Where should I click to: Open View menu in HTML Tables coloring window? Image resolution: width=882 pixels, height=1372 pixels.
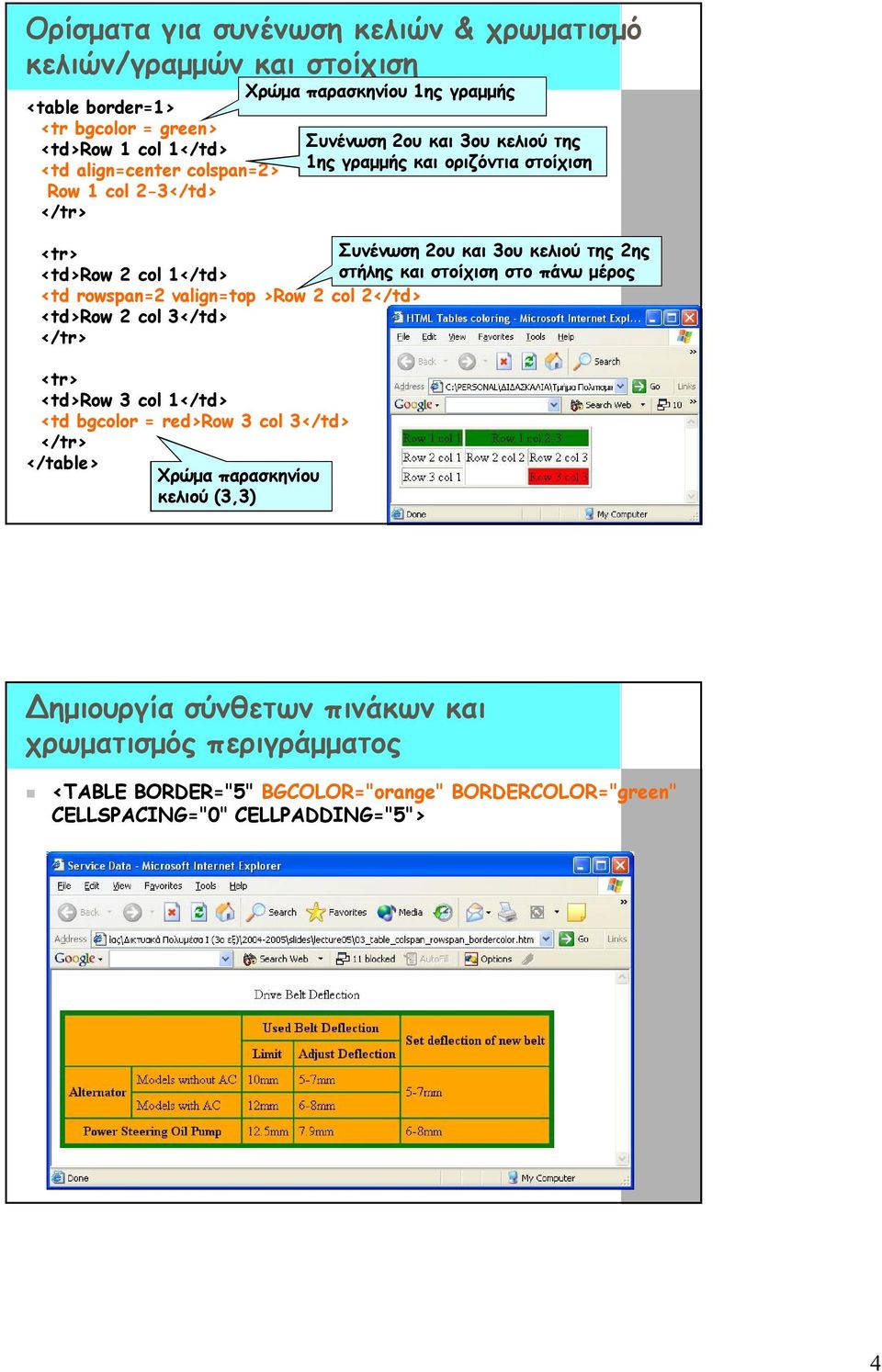(457, 337)
